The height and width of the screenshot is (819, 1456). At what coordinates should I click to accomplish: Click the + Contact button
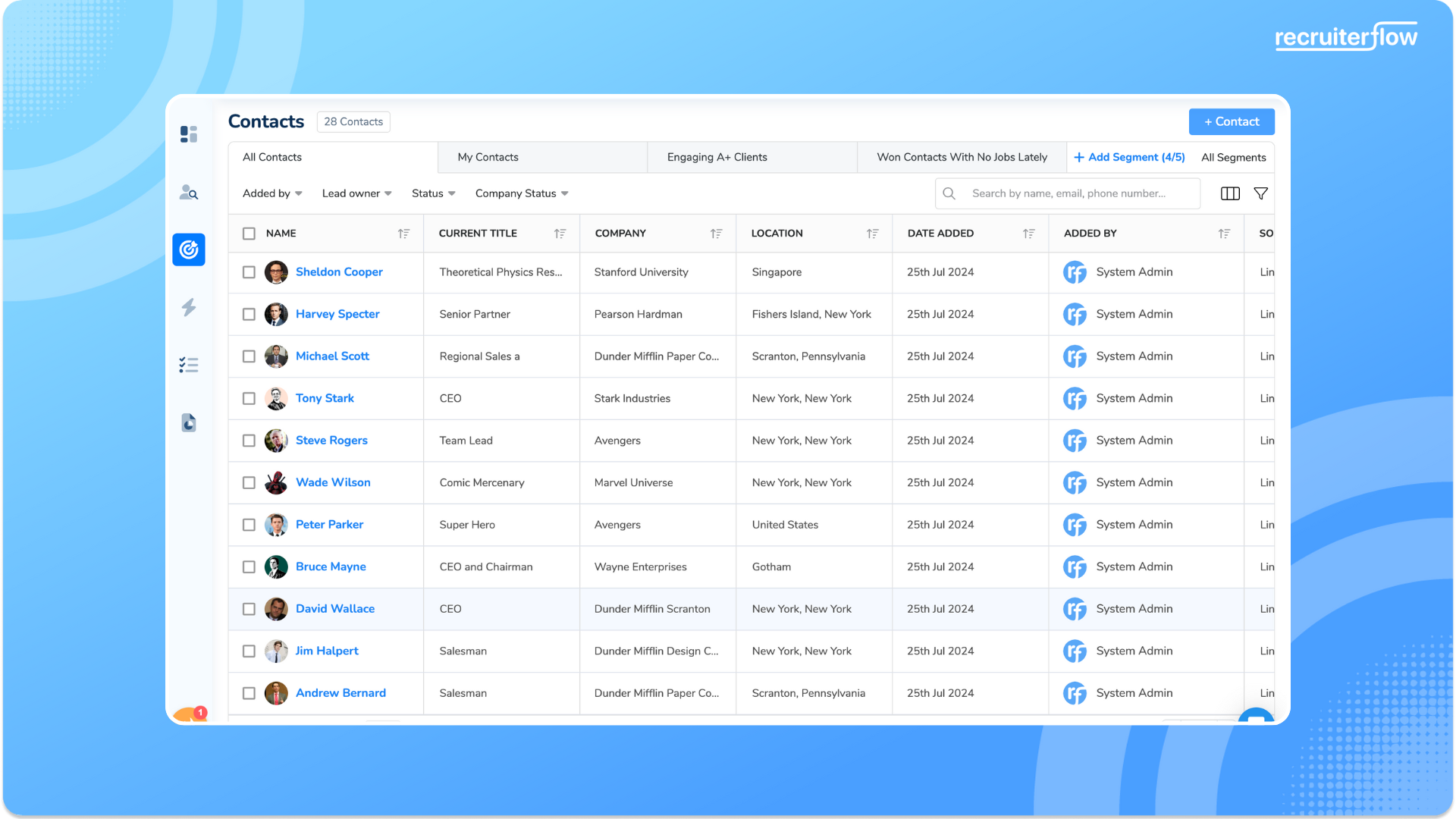(x=1231, y=121)
